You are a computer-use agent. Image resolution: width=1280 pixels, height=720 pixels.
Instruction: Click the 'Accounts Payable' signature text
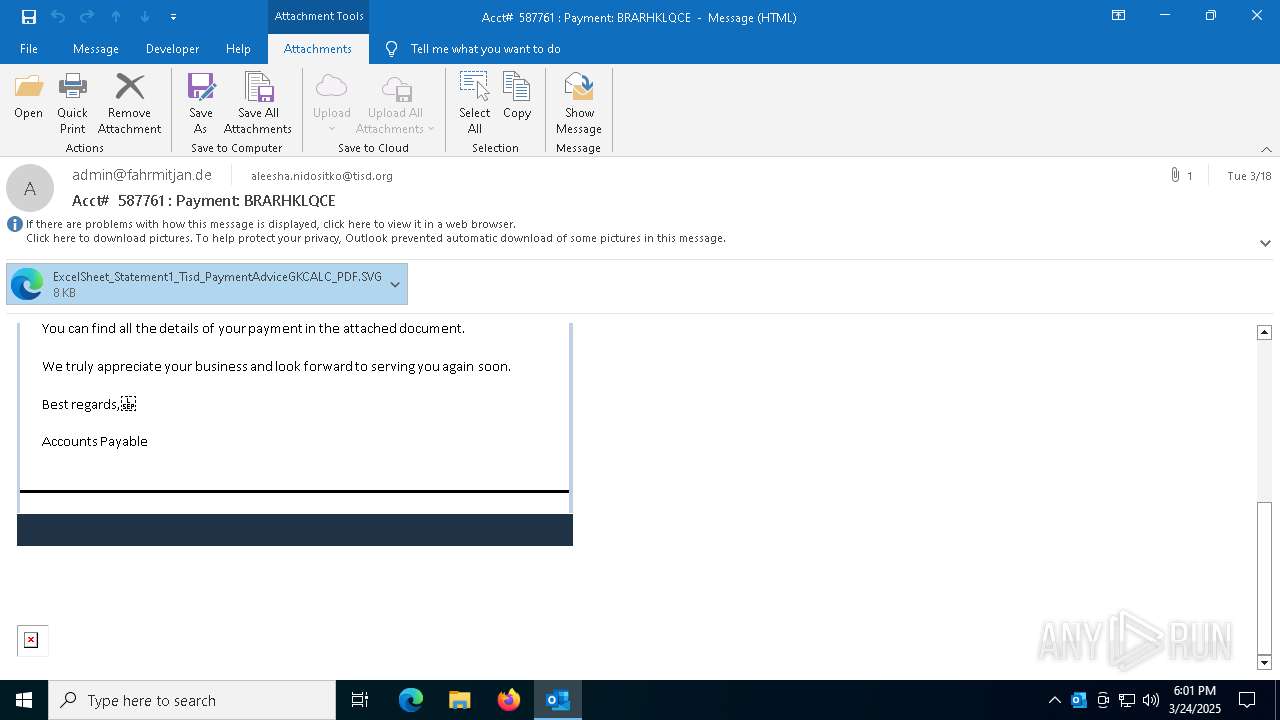pyautogui.click(x=95, y=441)
